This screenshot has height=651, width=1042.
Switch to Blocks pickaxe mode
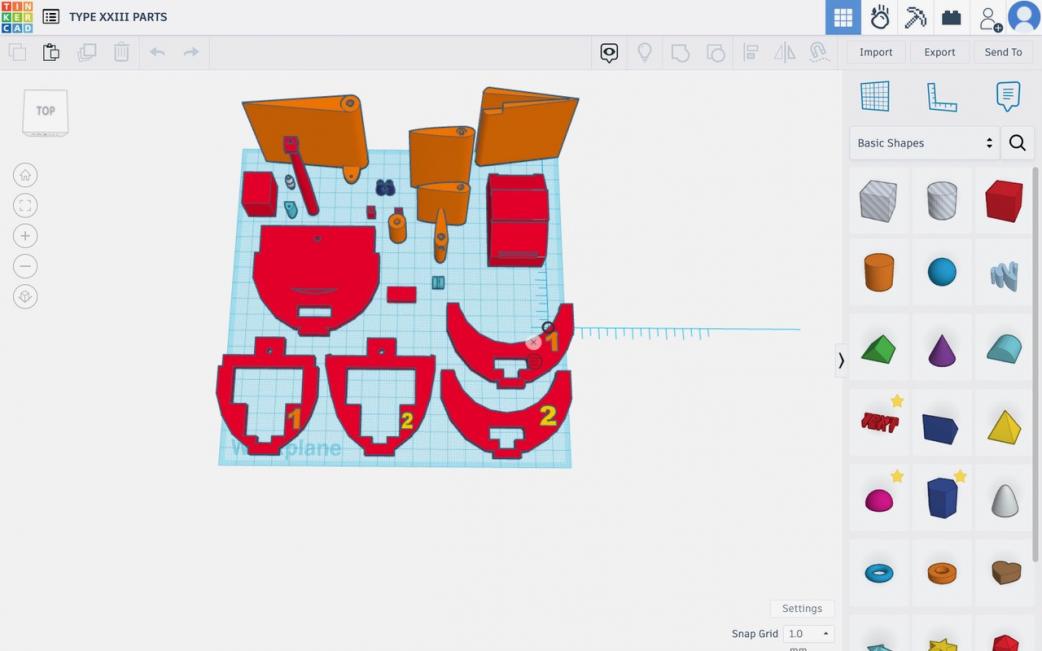pyautogui.click(x=915, y=17)
